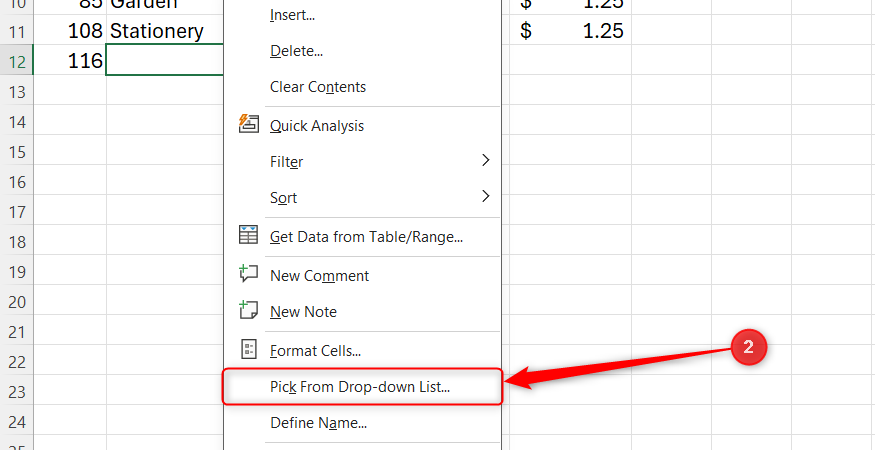Select row 12 header
875x450 pixels.
coord(17,60)
